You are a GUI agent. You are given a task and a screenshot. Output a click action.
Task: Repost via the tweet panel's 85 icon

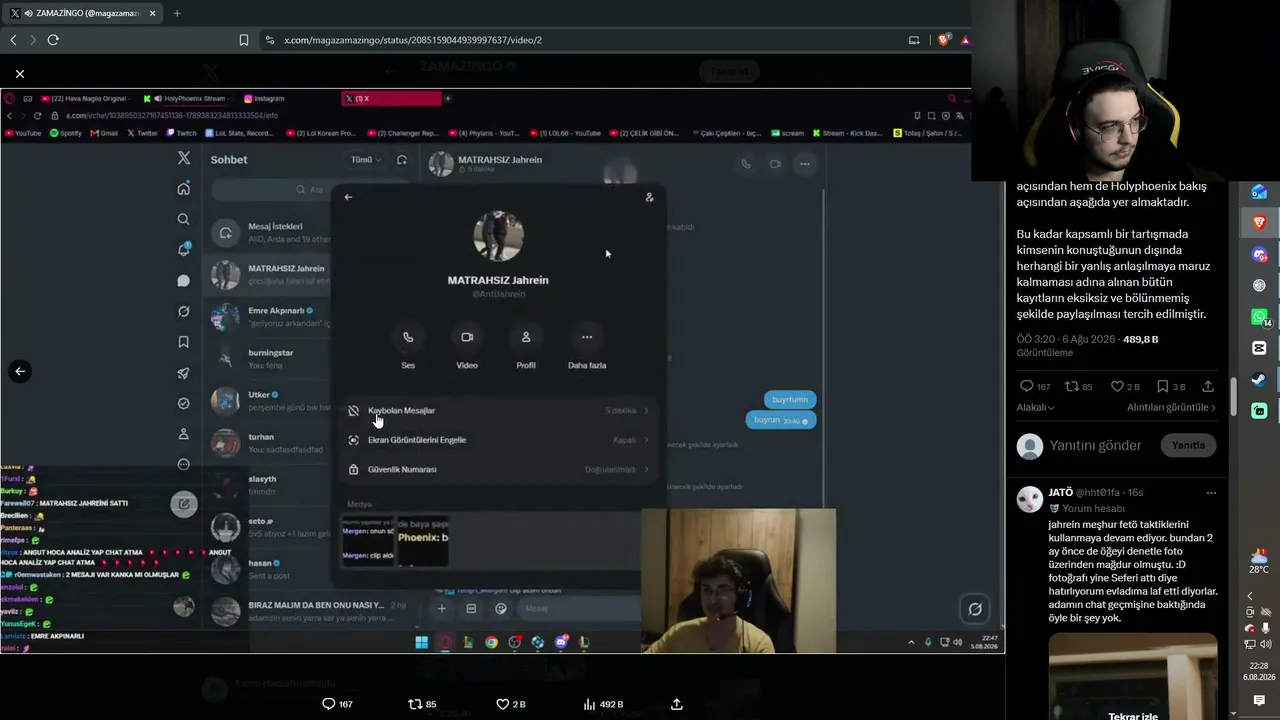point(1079,386)
